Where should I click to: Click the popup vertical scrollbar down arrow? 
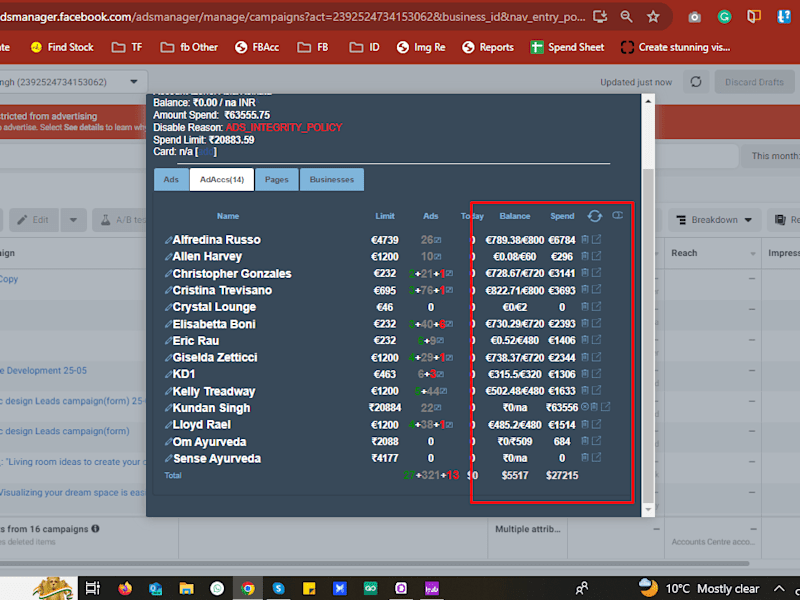pyautogui.click(x=648, y=509)
